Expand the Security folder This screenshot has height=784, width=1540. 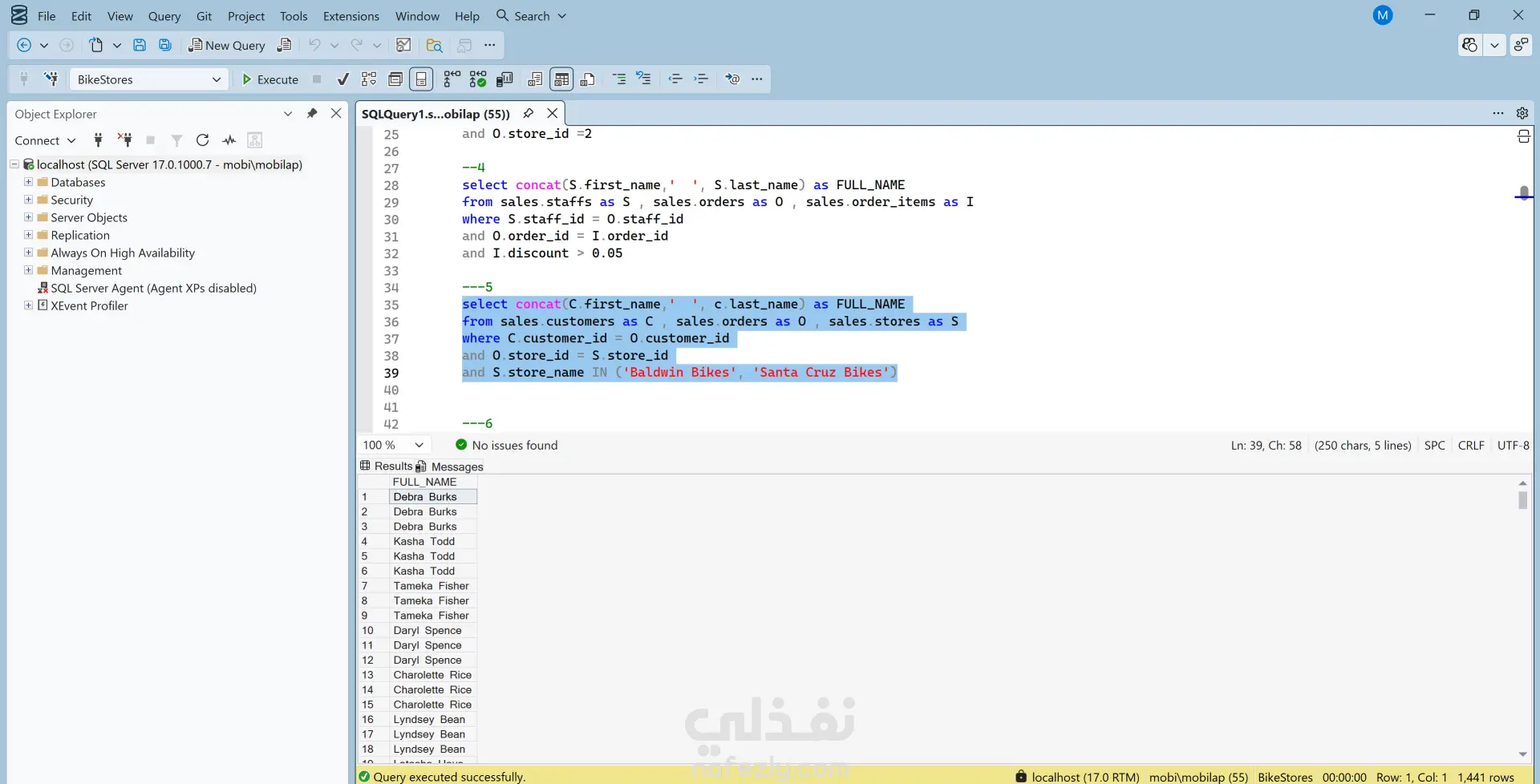pyautogui.click(x=29, y=200)
